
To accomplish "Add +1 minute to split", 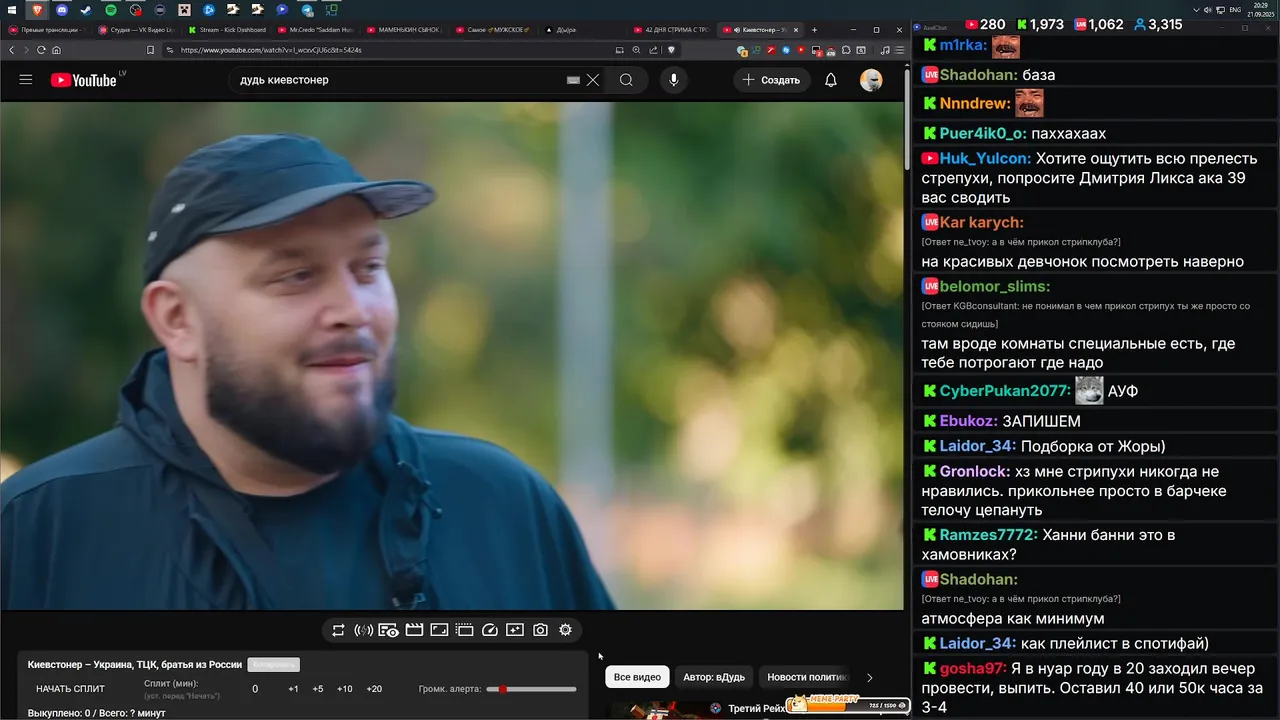I will [x=293, y=689].
